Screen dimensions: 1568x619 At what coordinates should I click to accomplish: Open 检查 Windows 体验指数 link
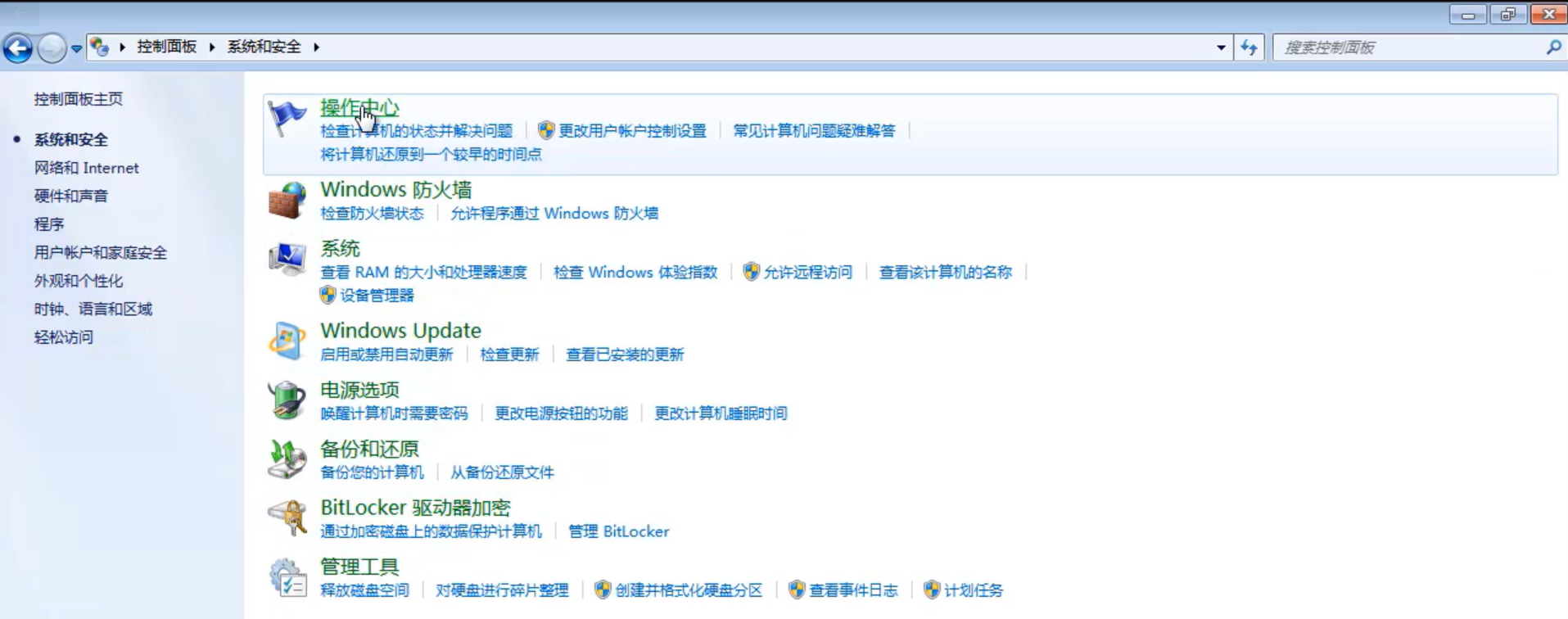(635, 272)
